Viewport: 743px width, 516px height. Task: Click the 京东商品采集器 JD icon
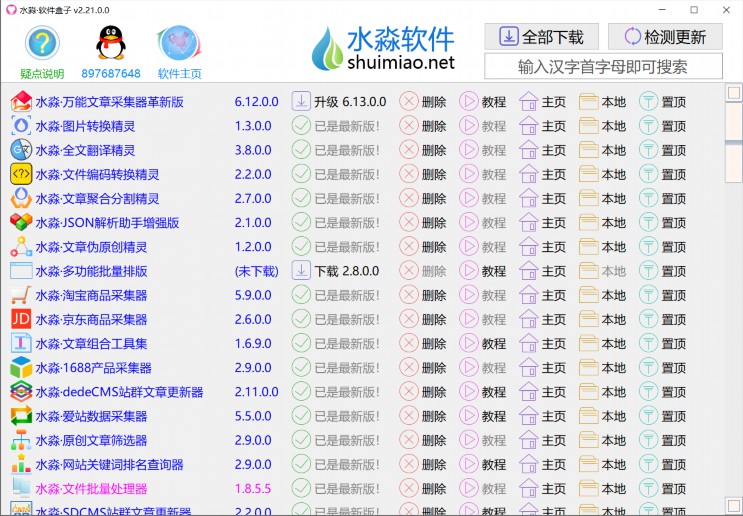pos(21,319)
